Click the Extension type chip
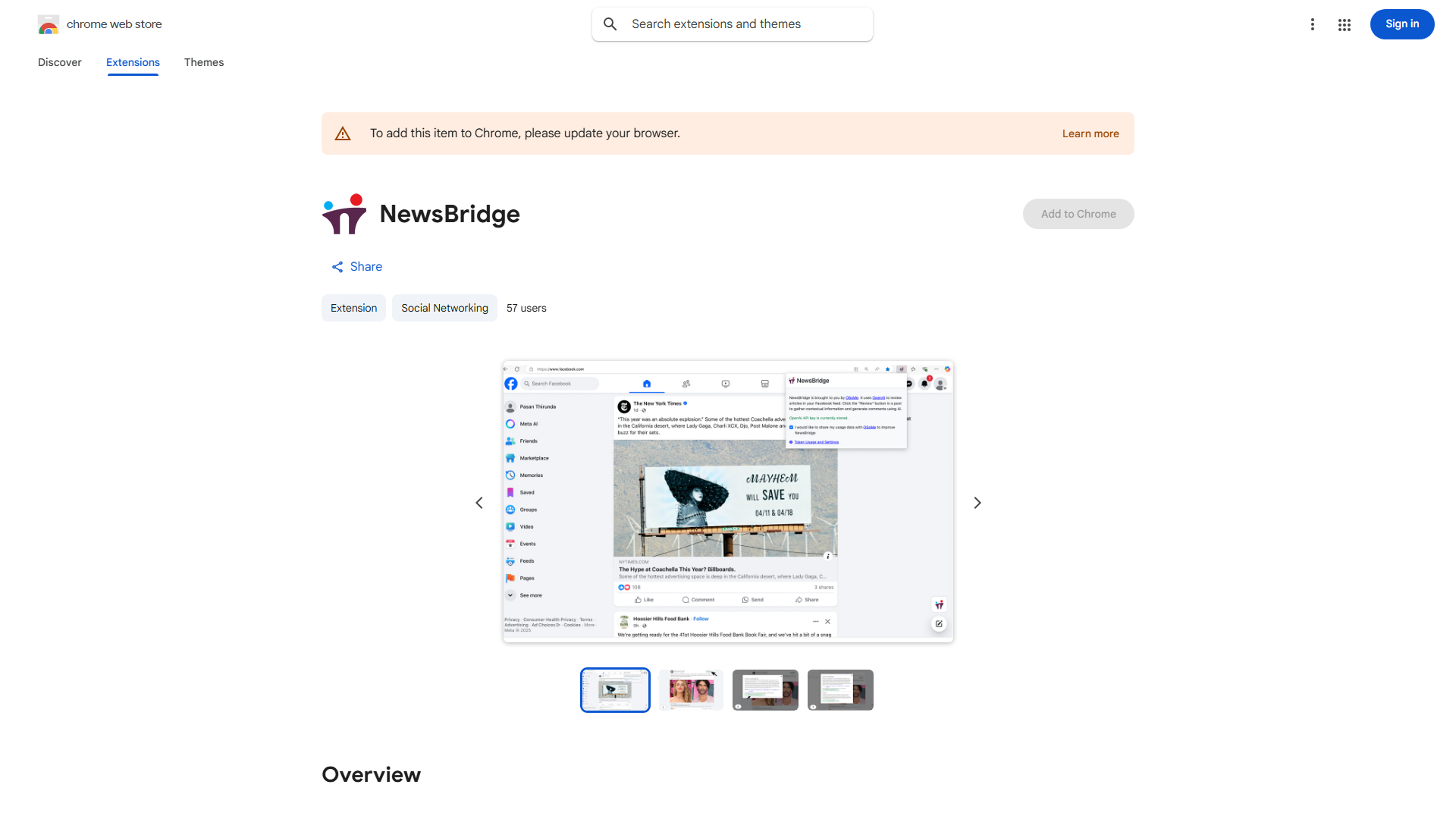 [353, 308]
